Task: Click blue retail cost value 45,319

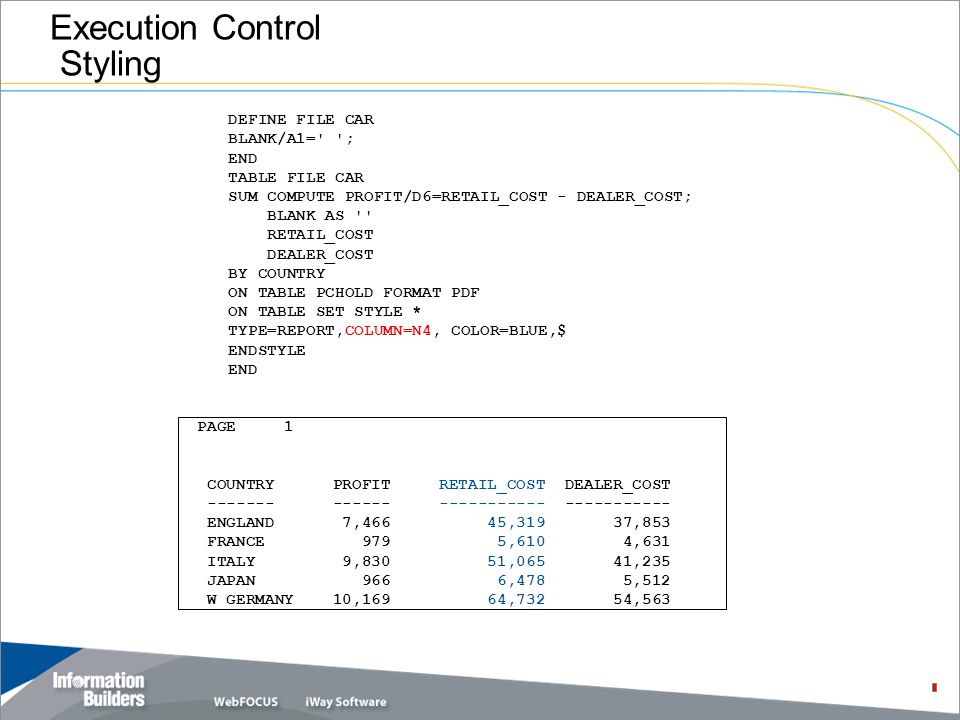Action: [516, 522]
